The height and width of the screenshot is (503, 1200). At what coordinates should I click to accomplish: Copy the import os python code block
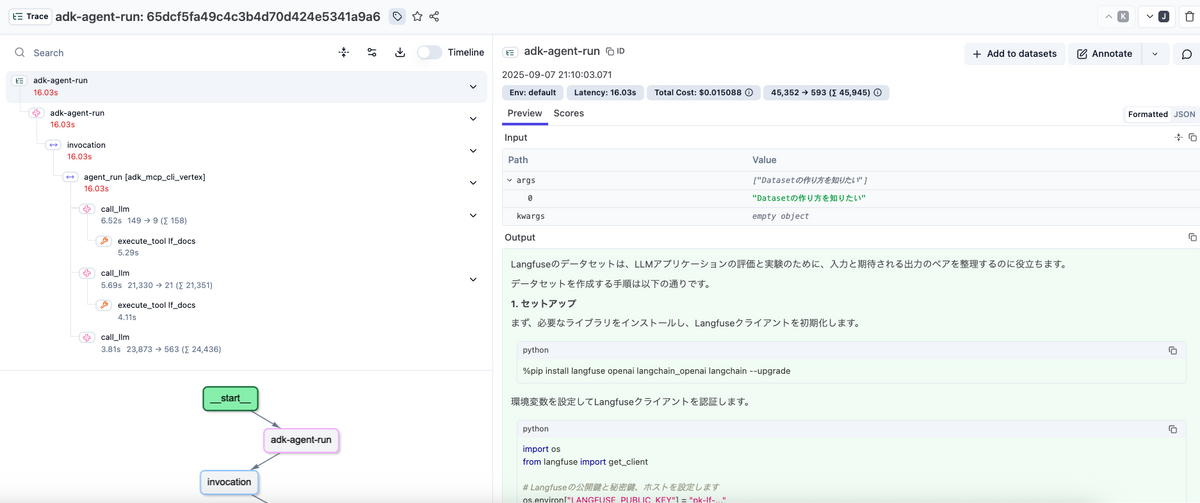pyautogui.click(x=1173, y=428)
